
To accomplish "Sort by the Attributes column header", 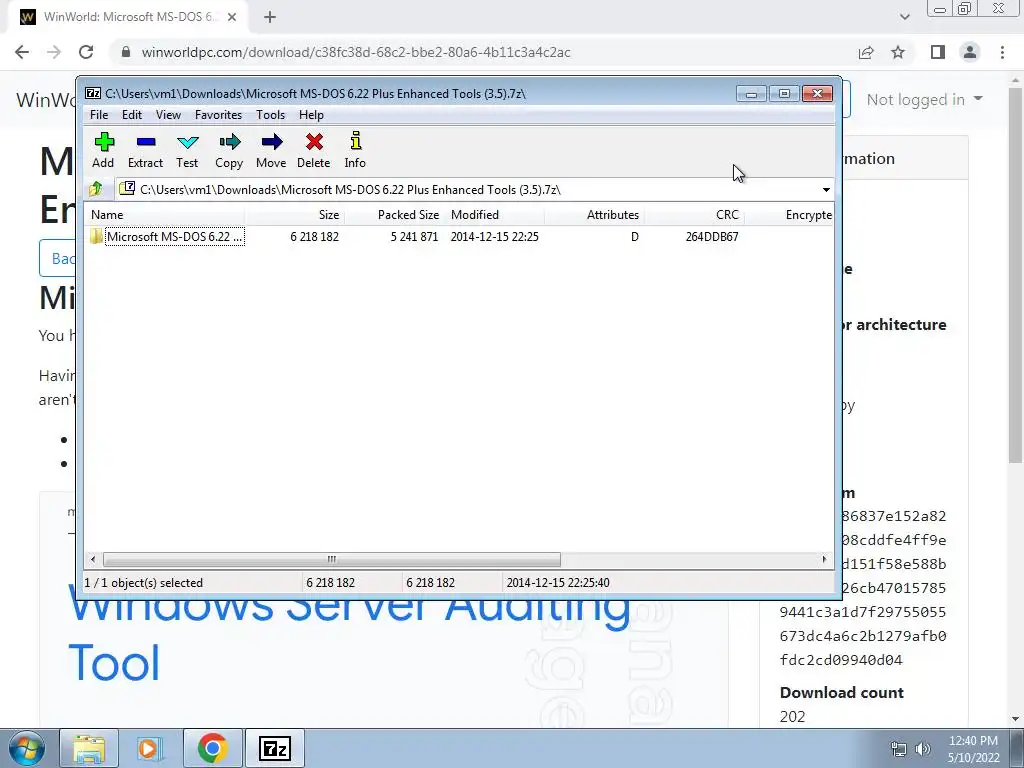I will (x=594, y=215).
